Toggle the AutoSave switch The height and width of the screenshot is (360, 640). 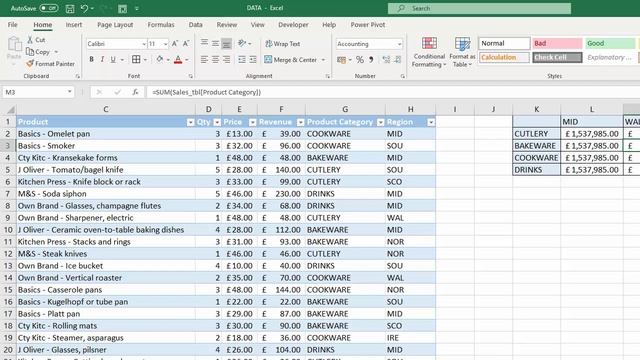click(x=49, y=8)
